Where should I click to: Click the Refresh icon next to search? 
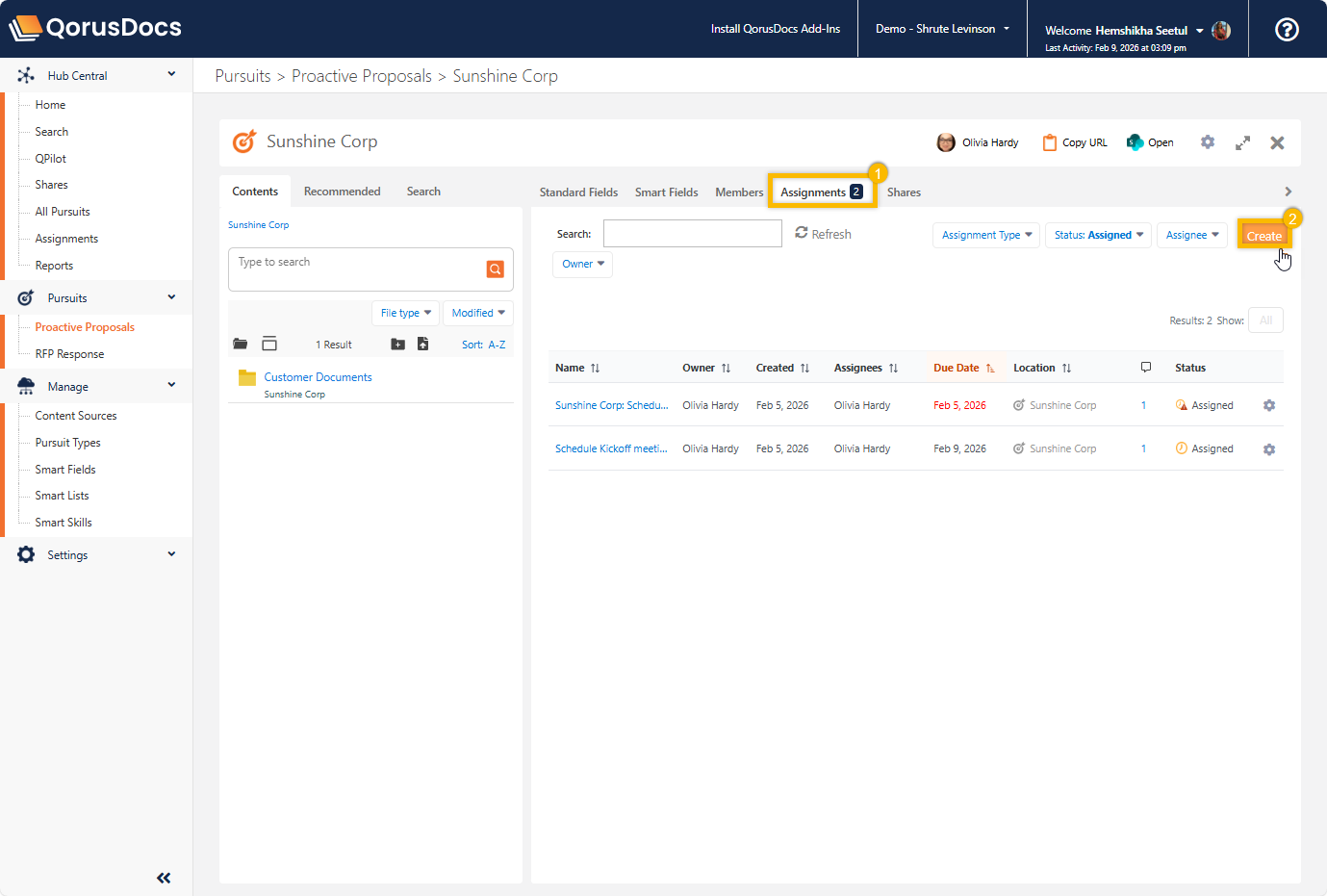tap(802, 233)
